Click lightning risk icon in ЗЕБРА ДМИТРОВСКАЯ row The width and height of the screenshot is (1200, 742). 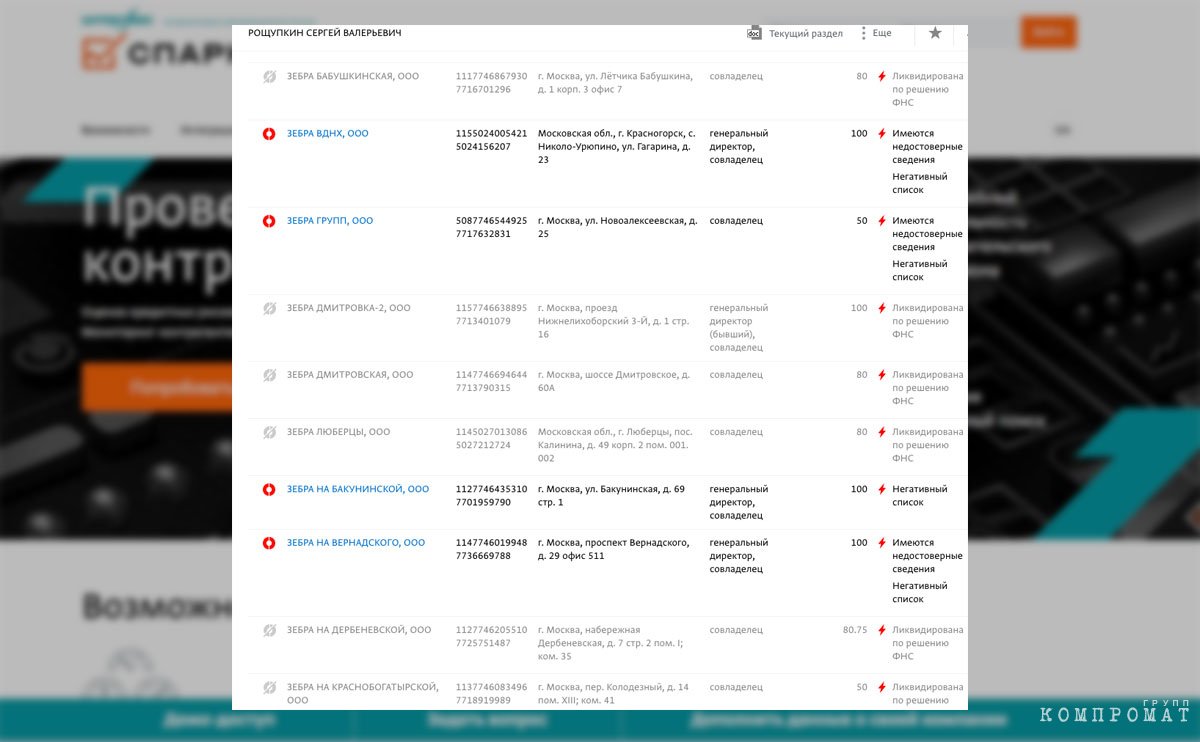point(881,375)
